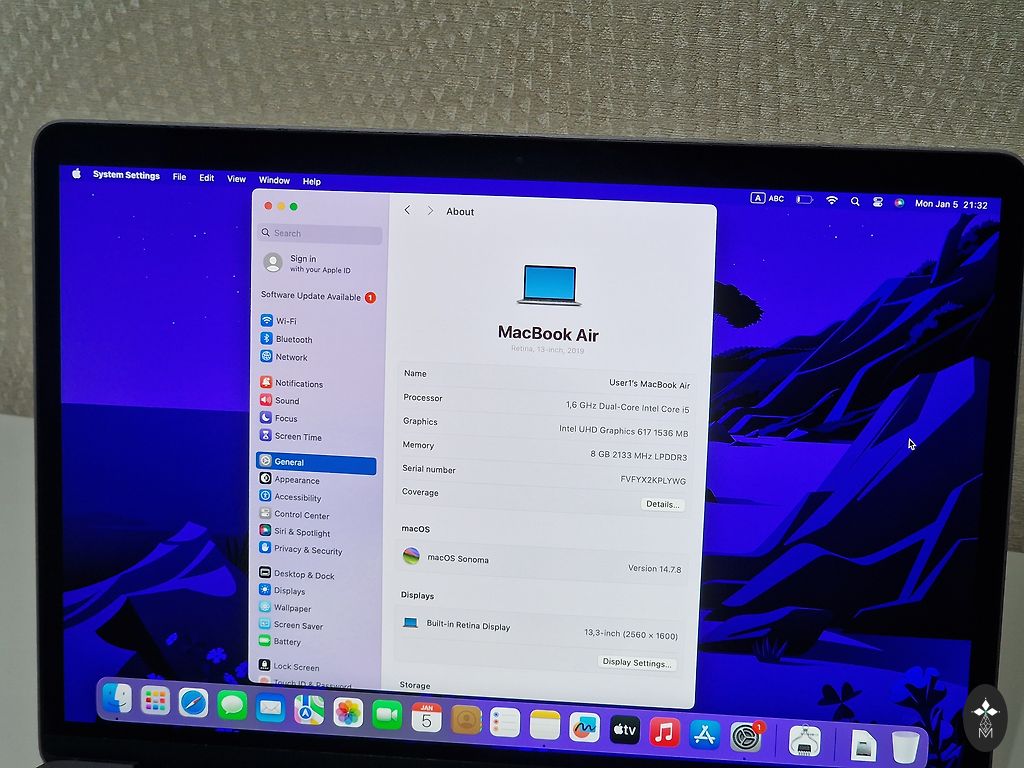The height and width of the screenshot is (768, 1024).
Task: Launch Safari from the Dock
Action: click(193, 703)
